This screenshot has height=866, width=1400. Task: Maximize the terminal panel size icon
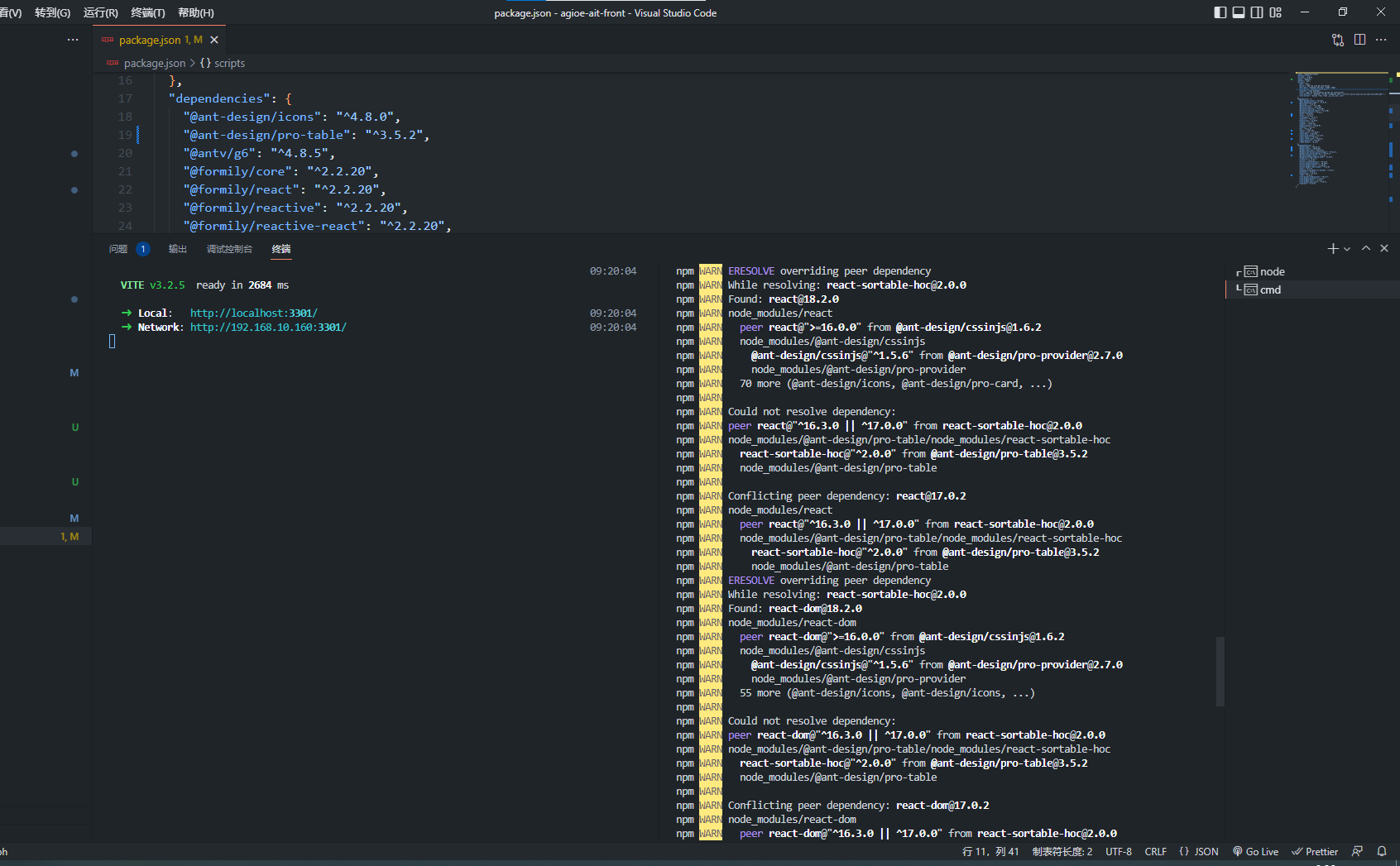coord(1365,248)
